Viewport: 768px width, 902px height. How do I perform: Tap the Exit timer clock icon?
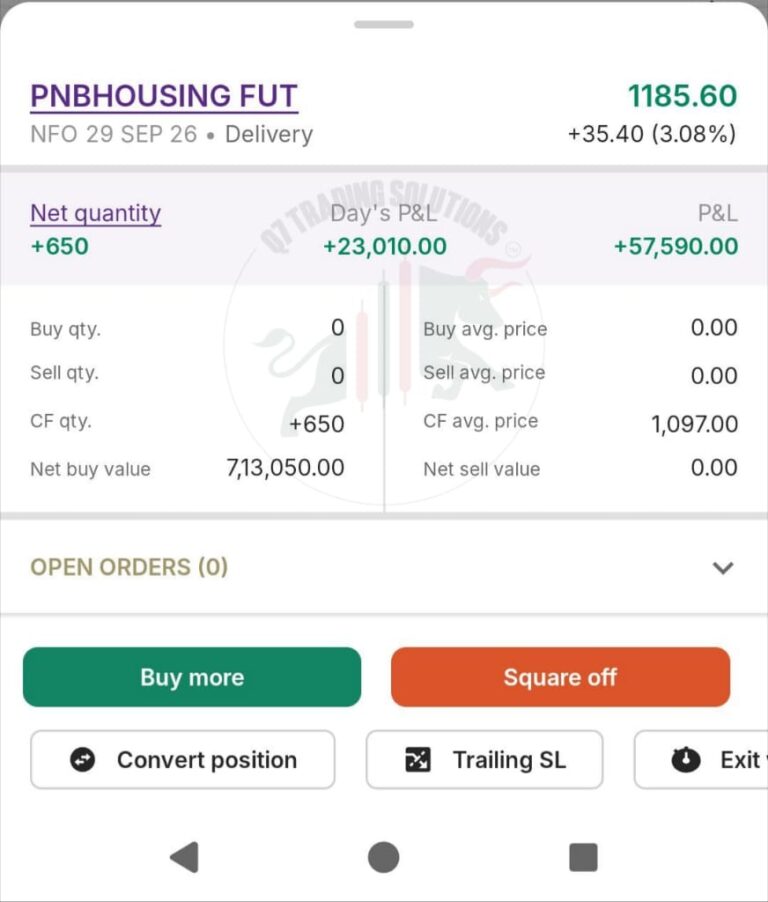pos(686,759)
